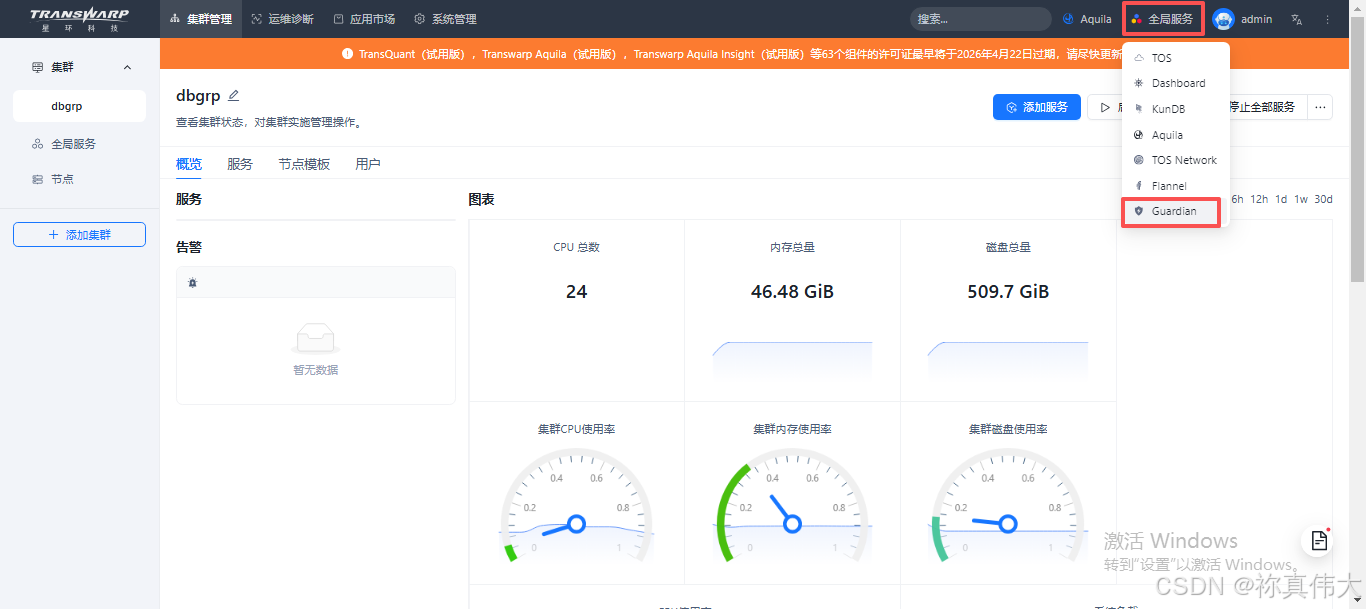
Task: Click the admin avatar icon
Action: click(1223, 19)
